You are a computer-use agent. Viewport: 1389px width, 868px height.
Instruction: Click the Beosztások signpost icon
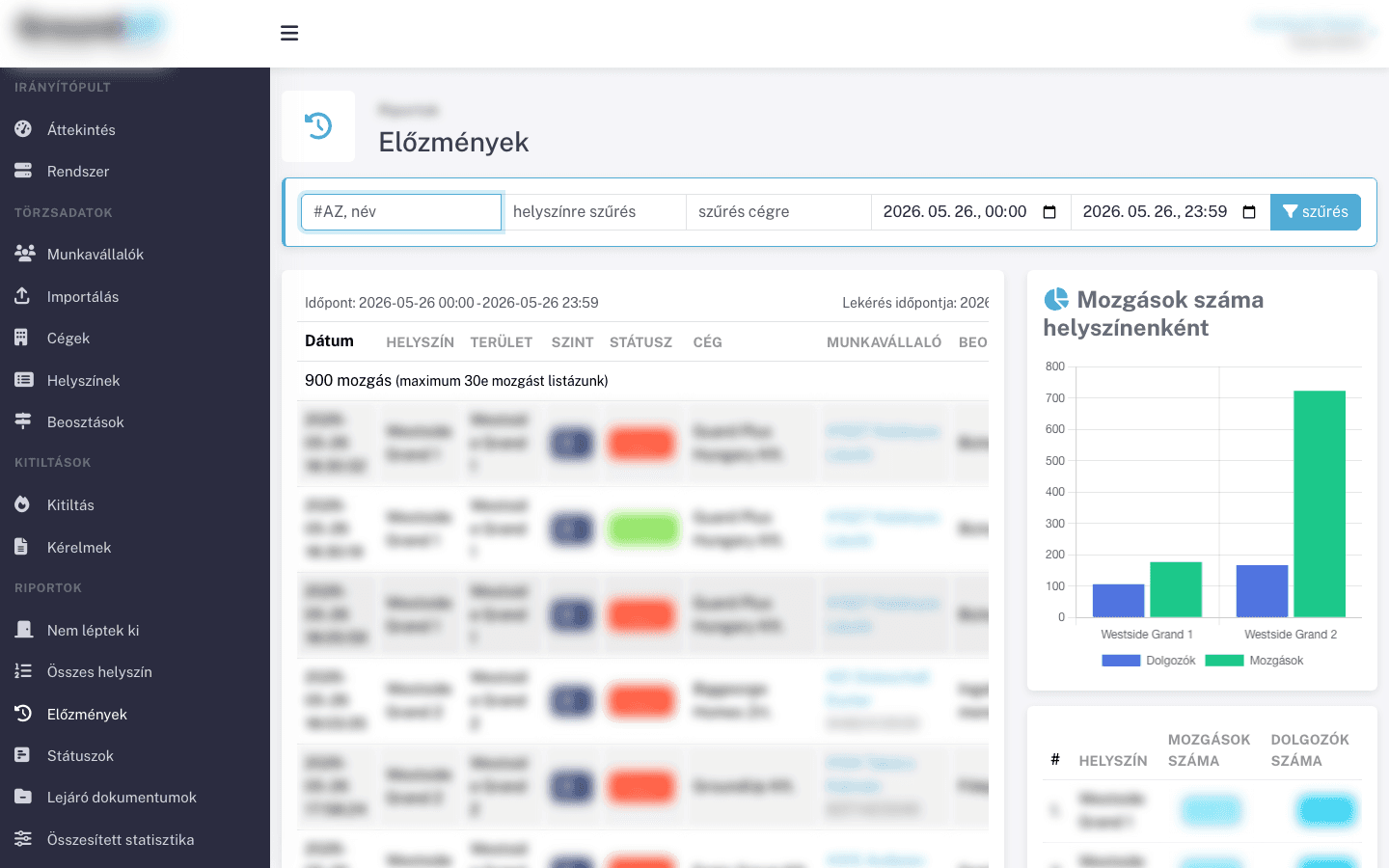23,421
